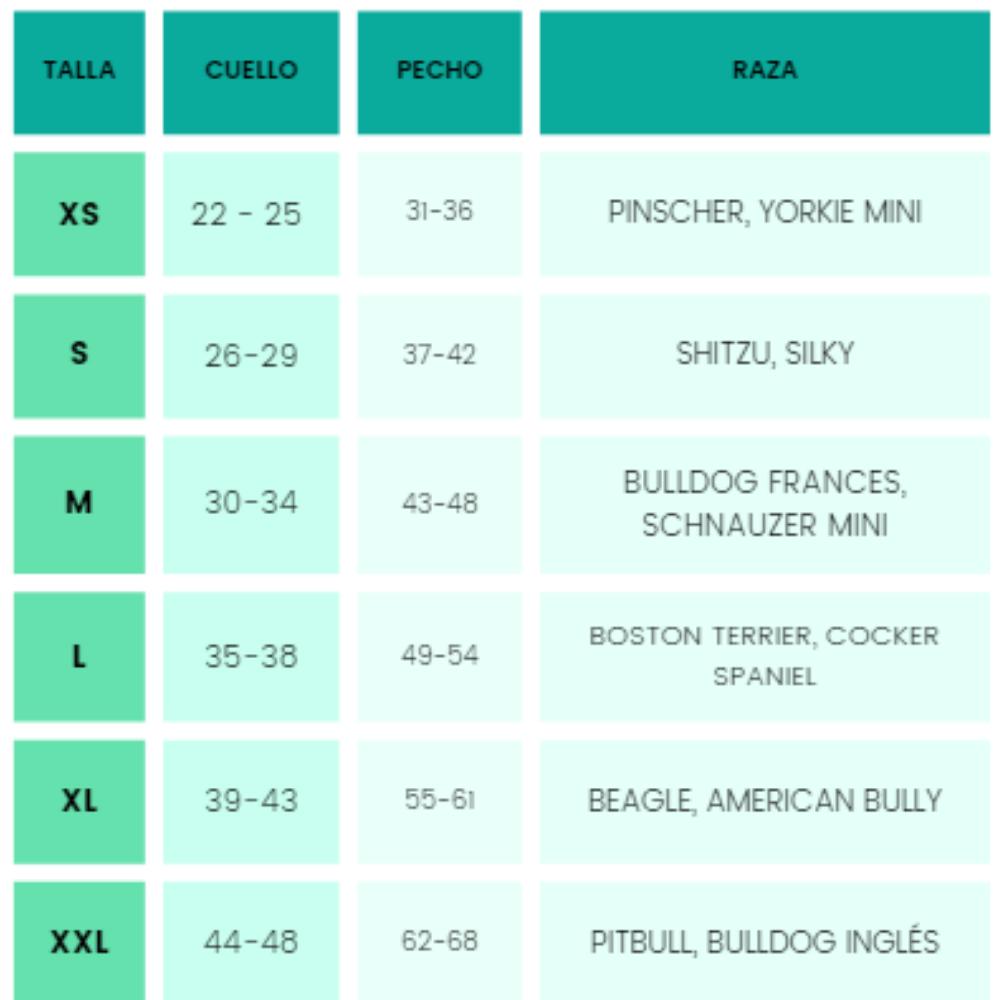The image size is (1000, 1000).
Task: Click the XS size cell
Action: [79, 214]
